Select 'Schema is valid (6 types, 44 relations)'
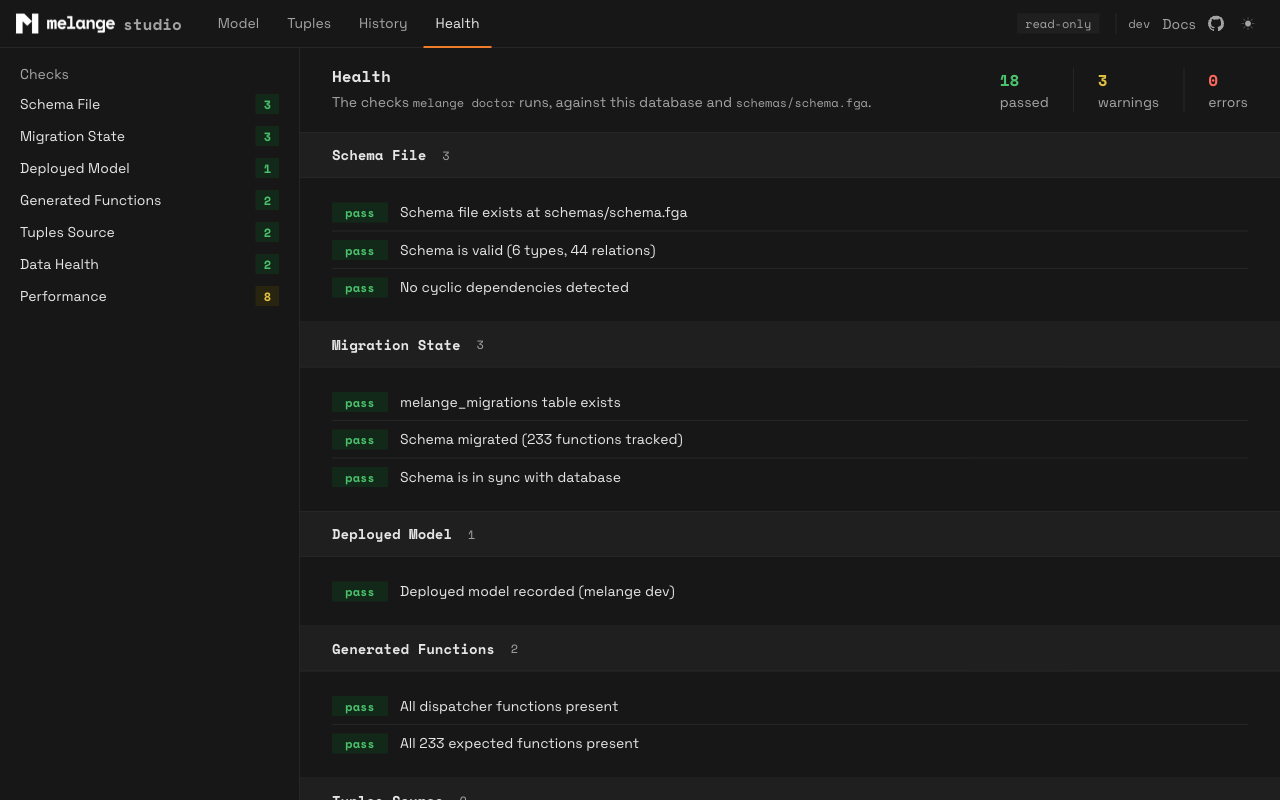Image resolution: width=1280 pixels, height=800 pixels. [790, 250]
